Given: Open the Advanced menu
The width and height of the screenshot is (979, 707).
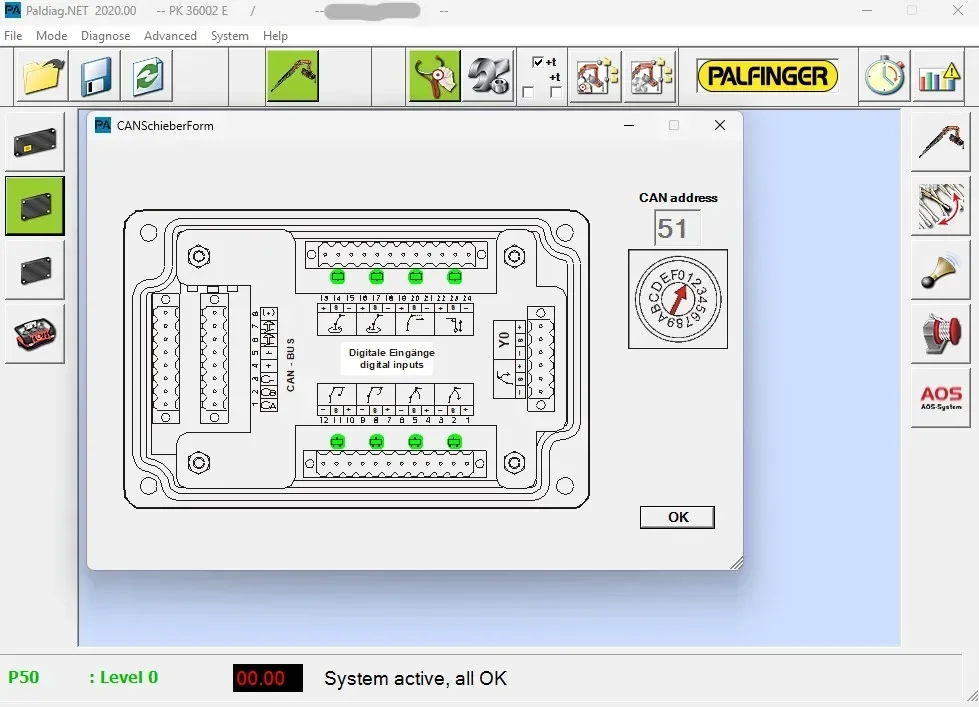Looking at the screenshot, I should click(170, 36).
